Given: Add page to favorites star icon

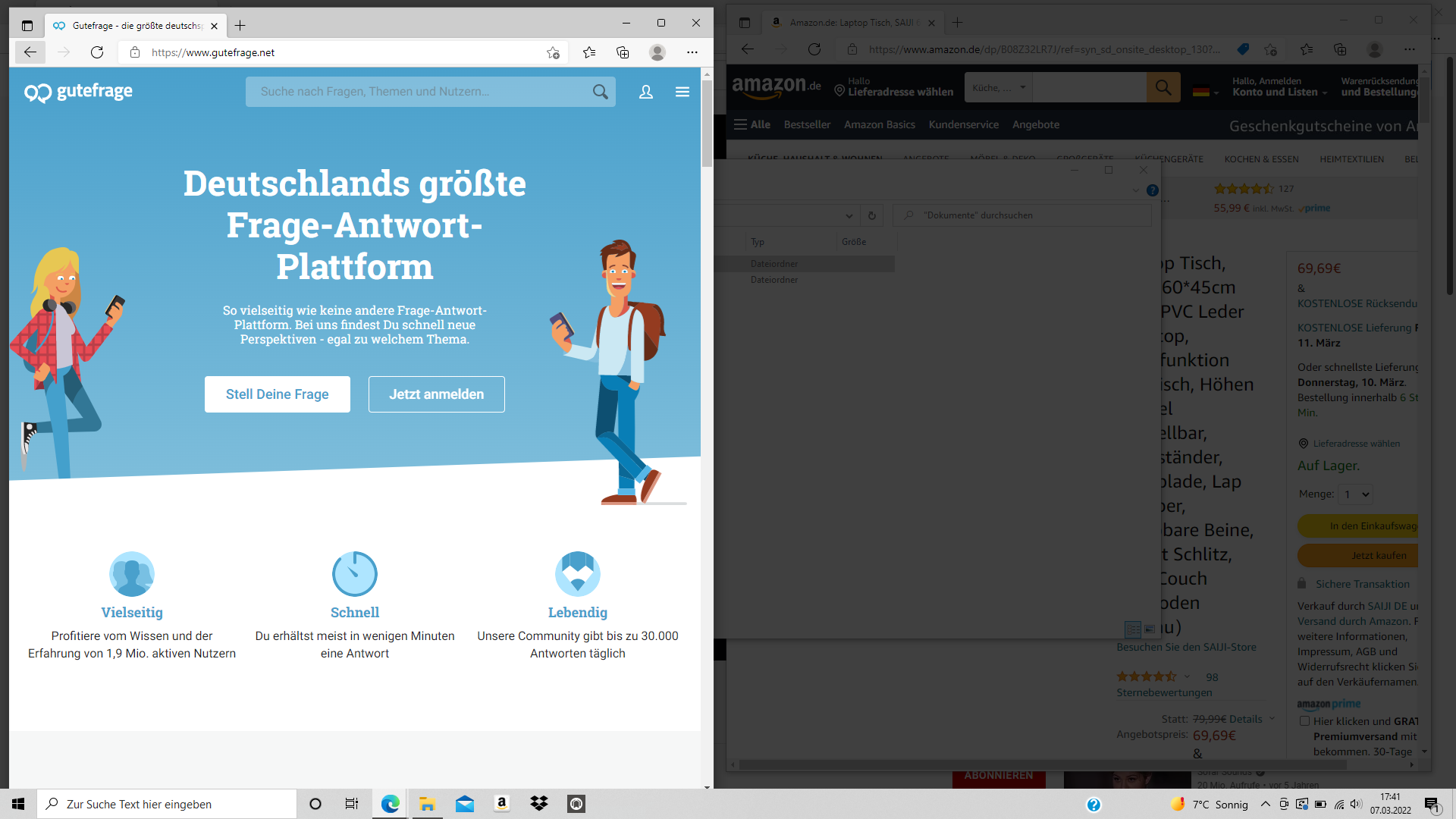Looking at the screenshot, I should pyautogui.click(x=553, y=52).
